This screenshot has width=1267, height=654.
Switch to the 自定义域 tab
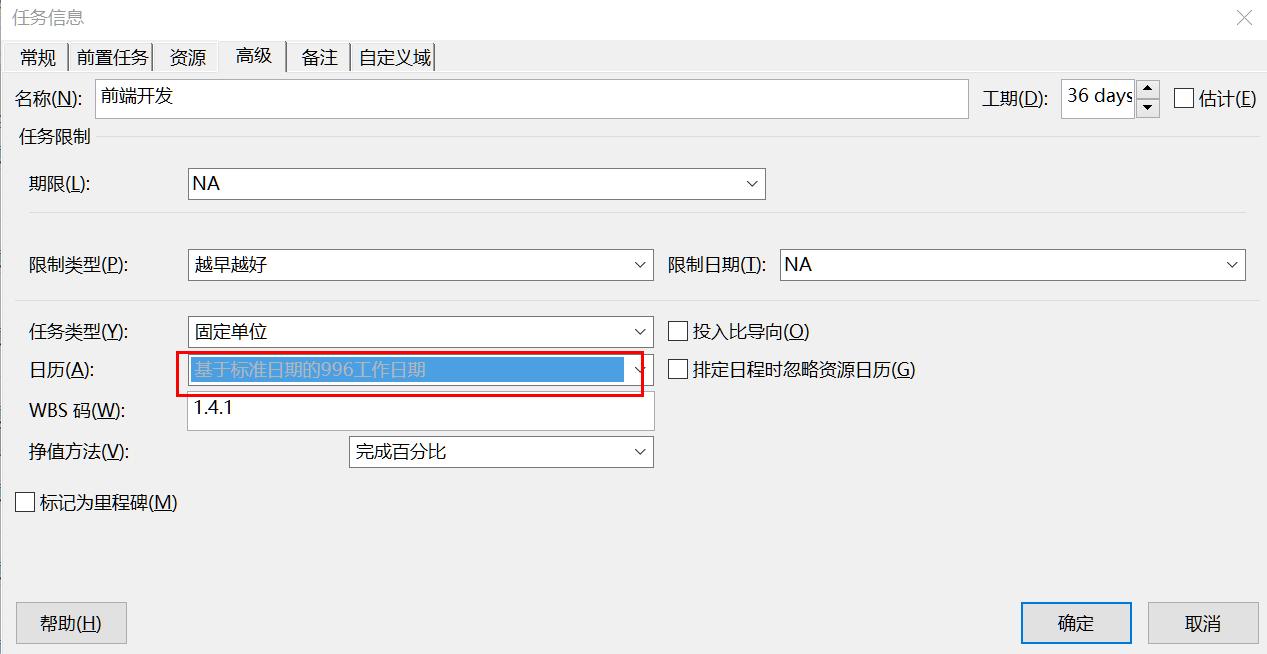click(x=394, y=57)
